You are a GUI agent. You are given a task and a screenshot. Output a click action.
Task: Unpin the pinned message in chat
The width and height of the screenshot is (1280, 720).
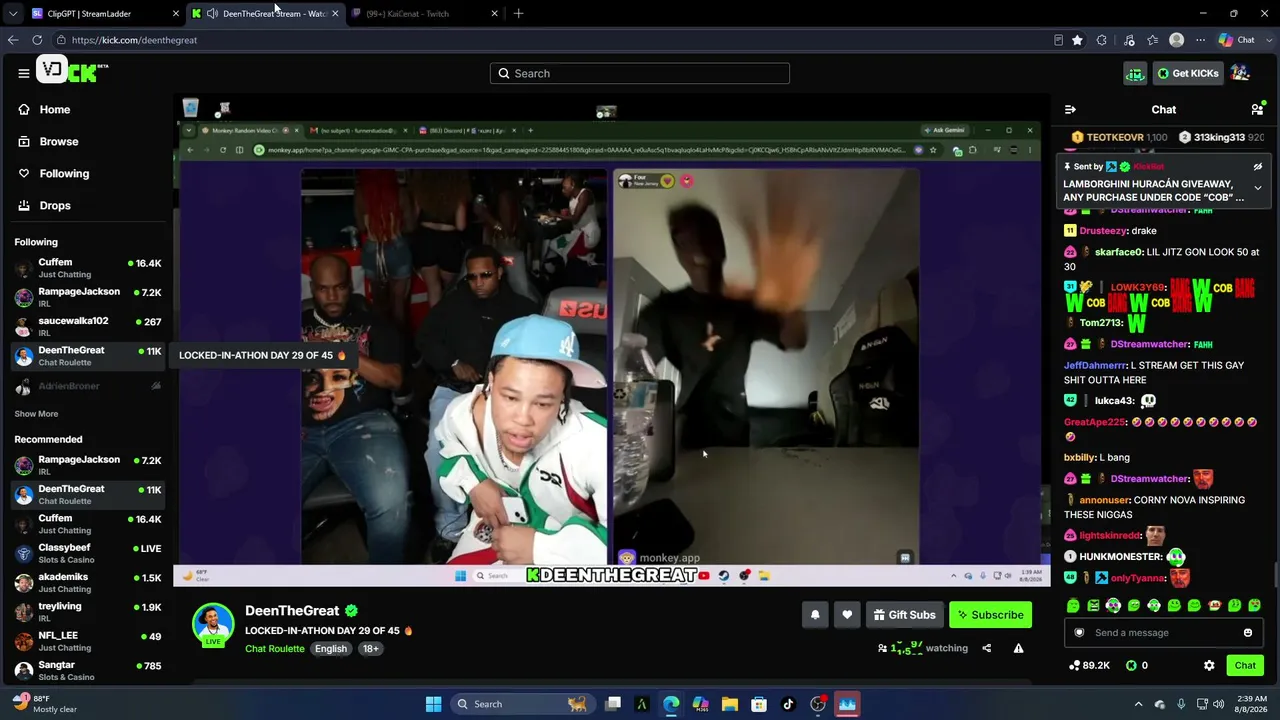click(x=1258, y=167)
